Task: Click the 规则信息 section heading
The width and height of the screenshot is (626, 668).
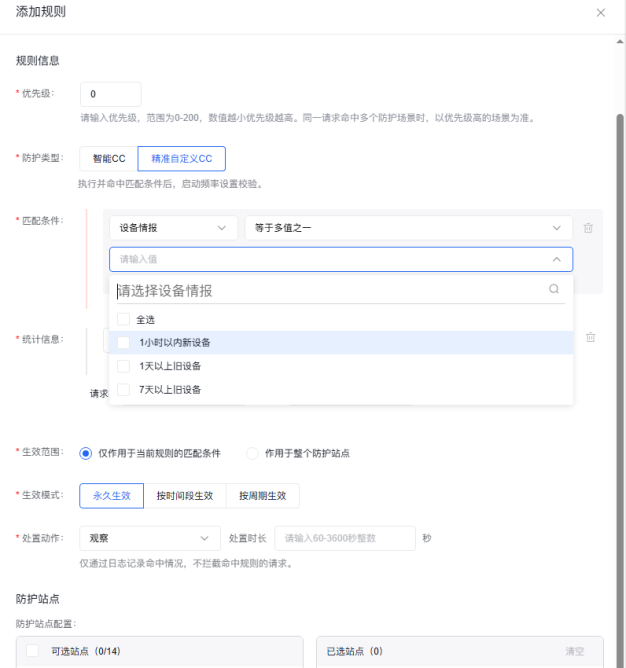Action: coord(38,60)
